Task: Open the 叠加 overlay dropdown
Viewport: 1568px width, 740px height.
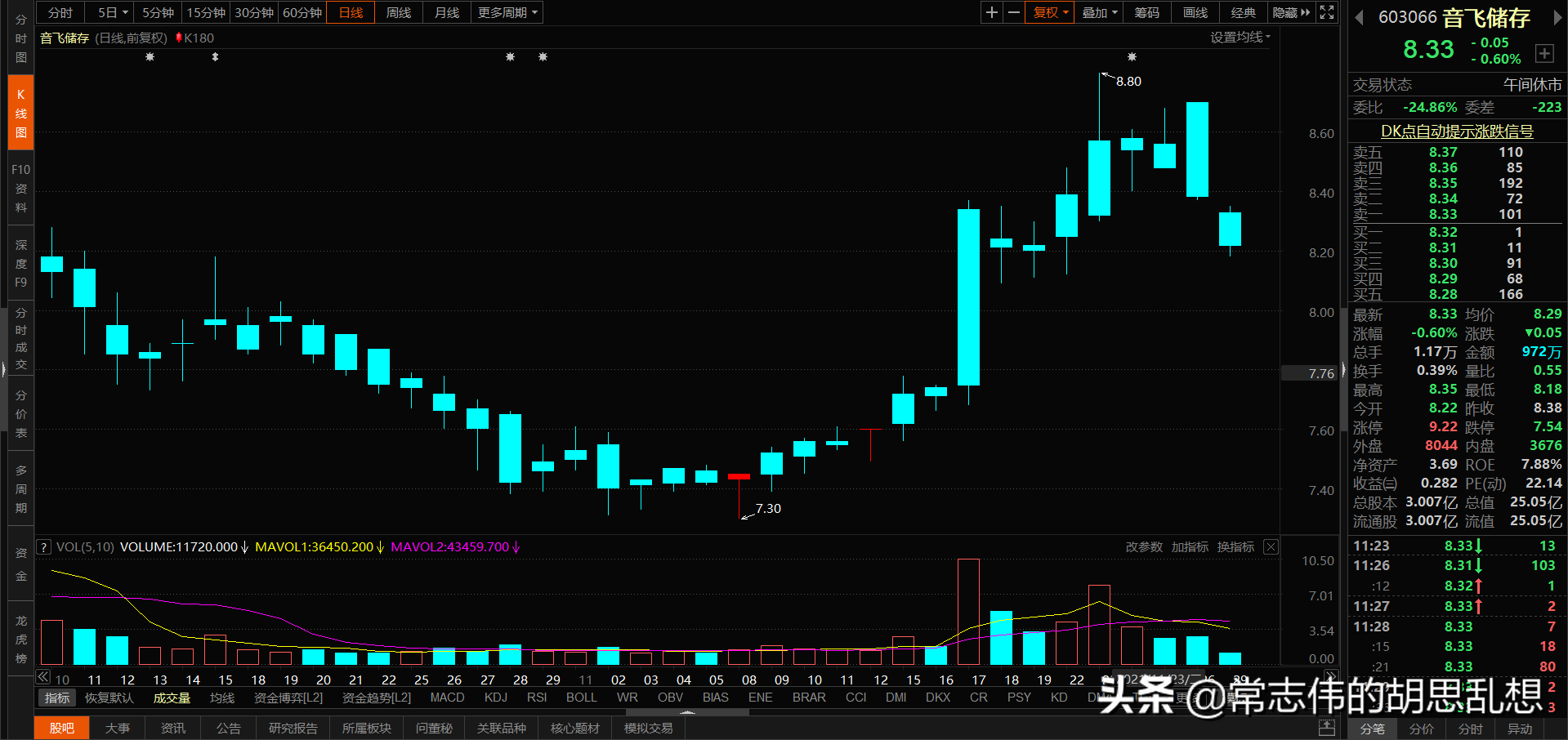Action: 1097,12
